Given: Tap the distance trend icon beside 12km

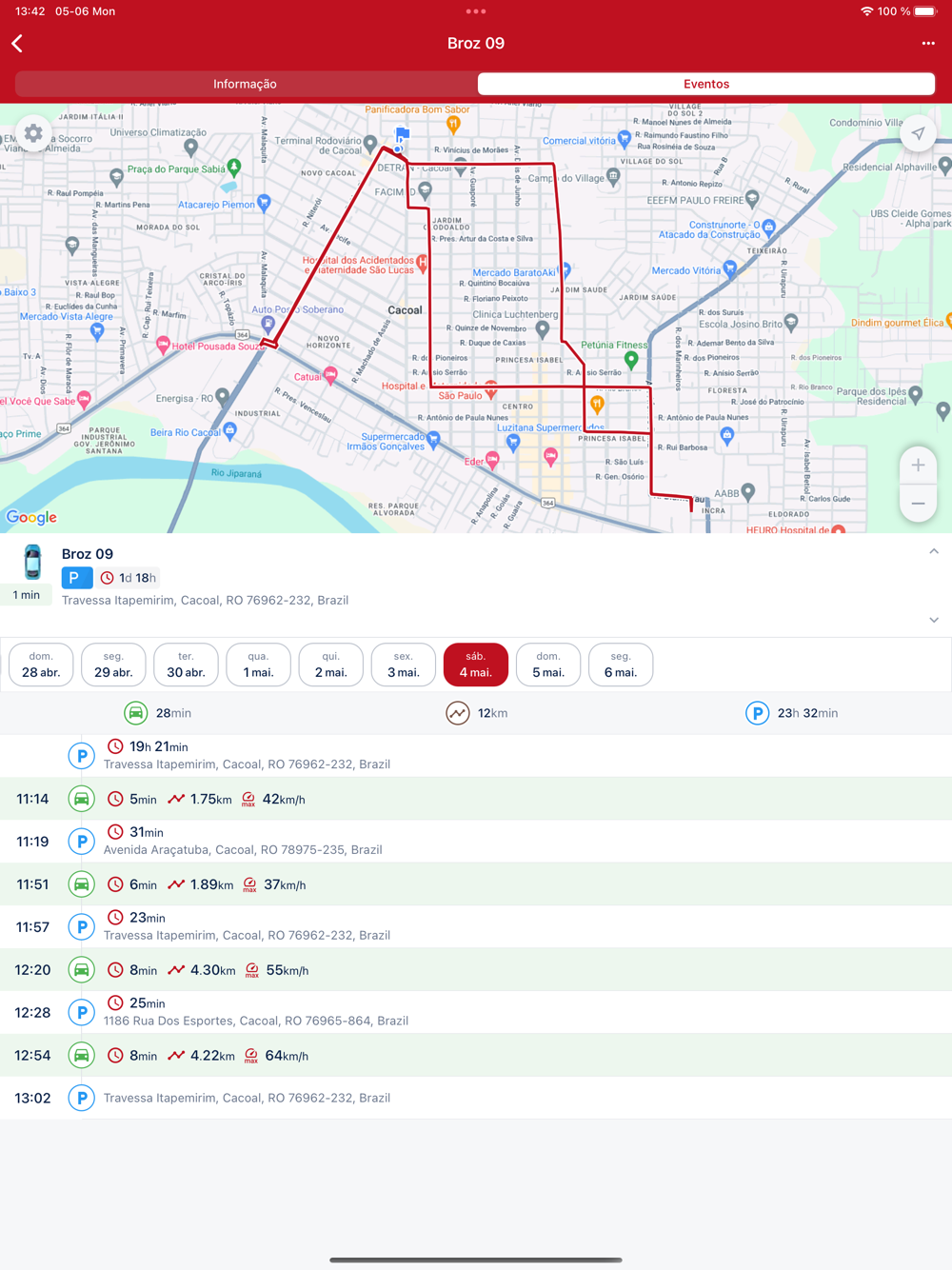Looking at the screenshot, I should pyautogui.click(x=458, y=712).
